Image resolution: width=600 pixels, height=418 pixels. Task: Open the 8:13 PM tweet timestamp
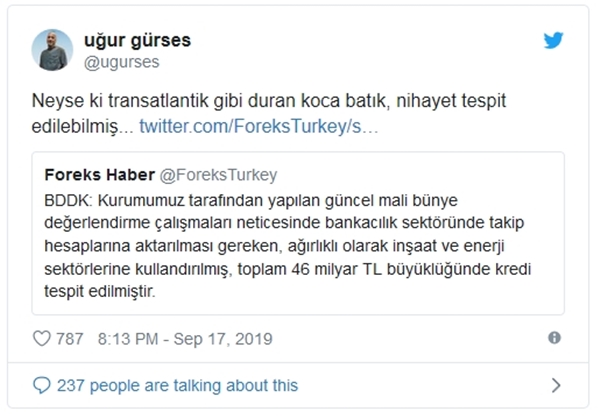point(127,339)
